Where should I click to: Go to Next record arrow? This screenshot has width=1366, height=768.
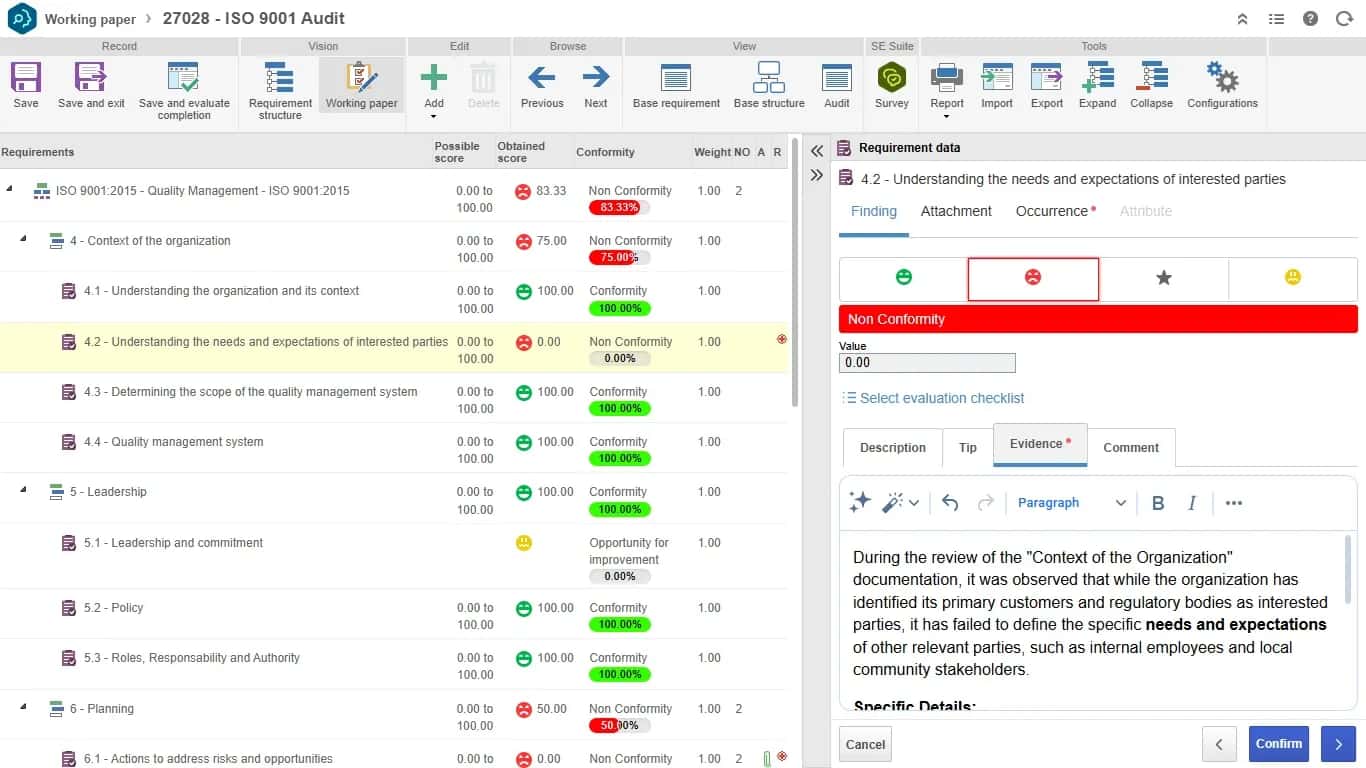tap(596, 77)
